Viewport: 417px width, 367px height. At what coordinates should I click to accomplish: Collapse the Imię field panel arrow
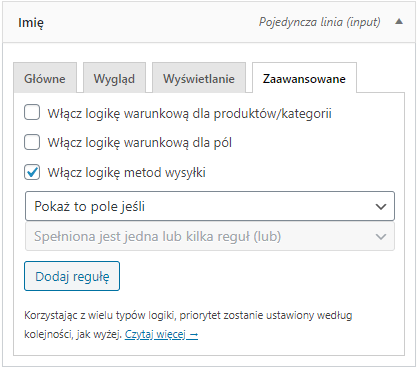(399, 22)
